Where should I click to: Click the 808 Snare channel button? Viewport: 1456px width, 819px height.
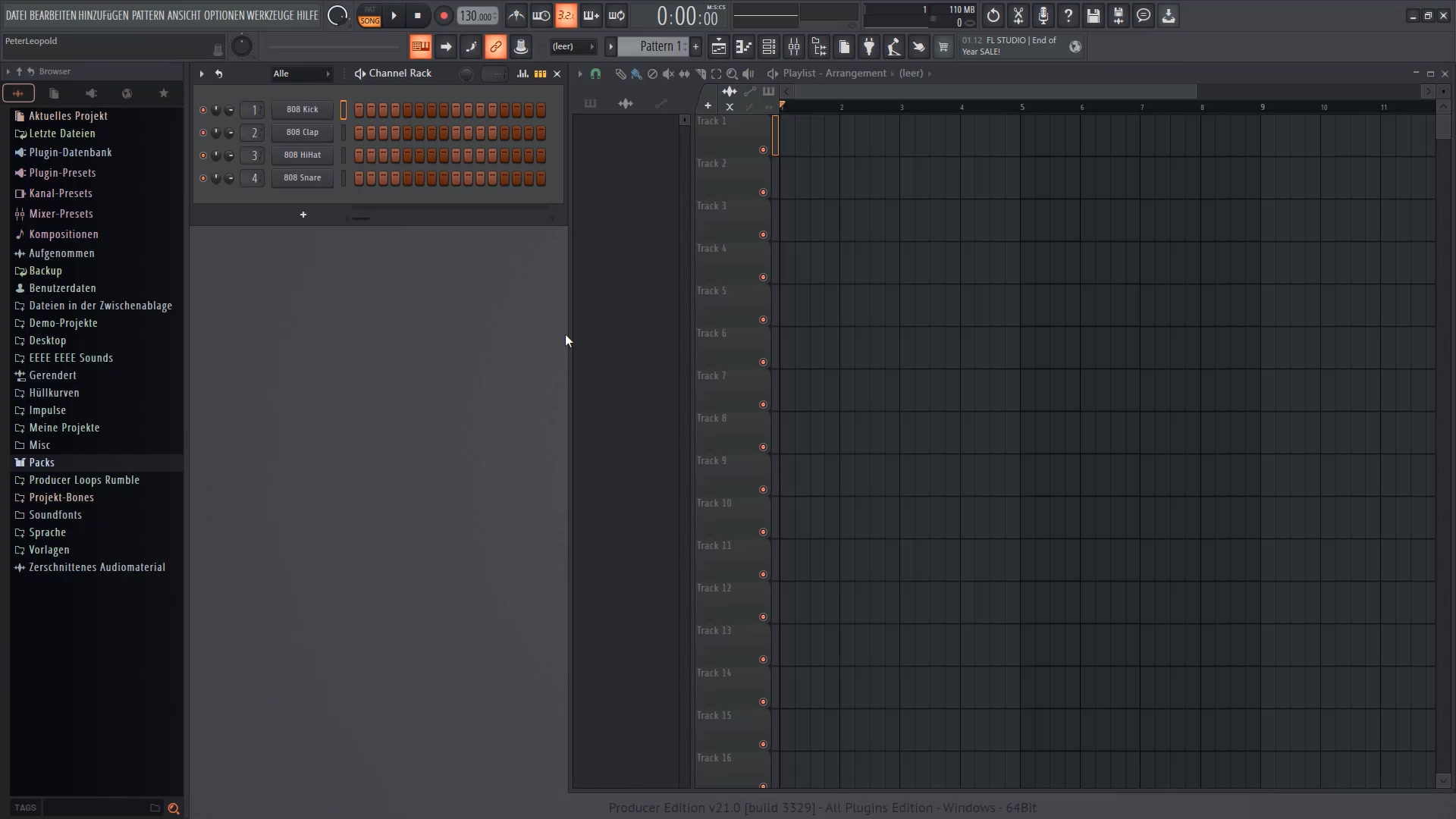[x=302, y=178]
